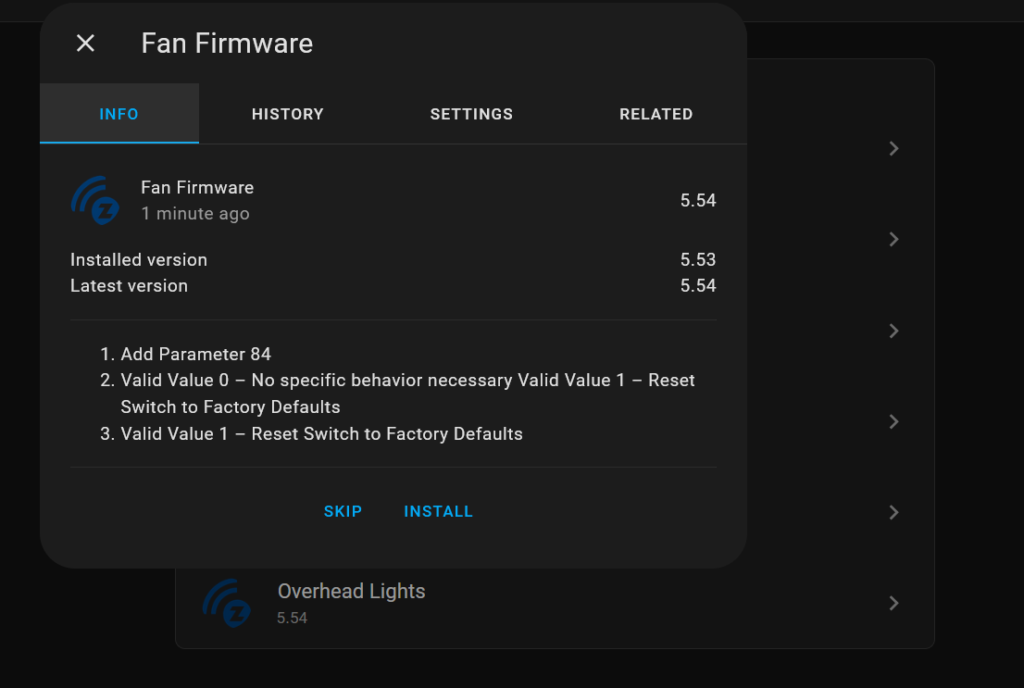Click the 5.54 version under Overhead Lights
1024x688 pixels.
pos(292,618)
